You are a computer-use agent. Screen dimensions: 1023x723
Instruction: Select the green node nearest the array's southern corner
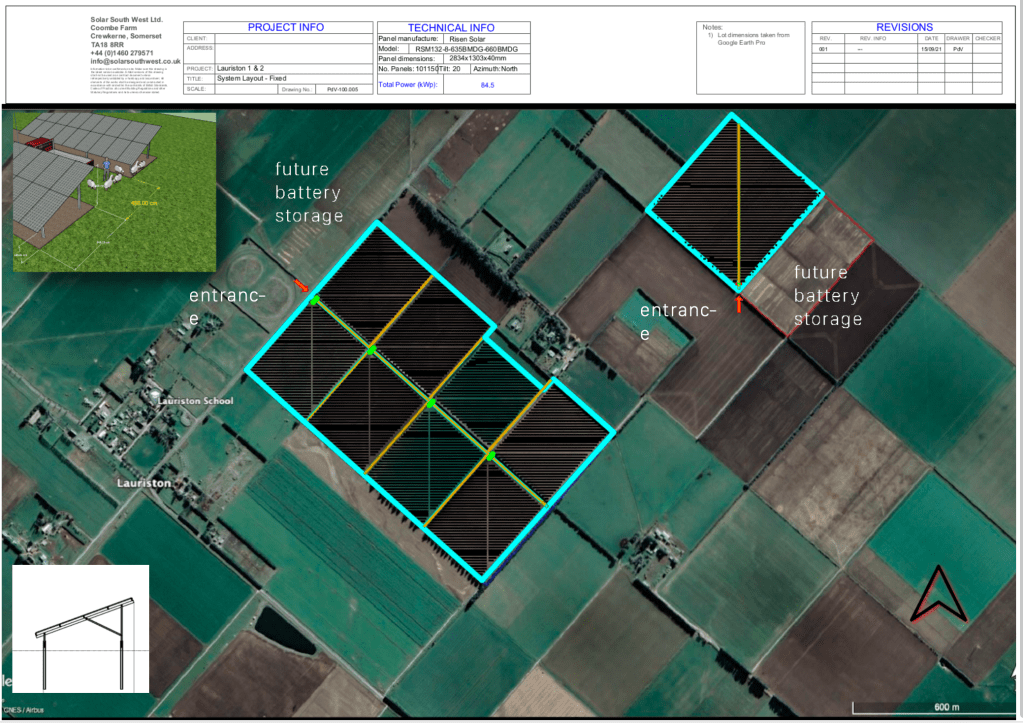(x=490, y=456)
